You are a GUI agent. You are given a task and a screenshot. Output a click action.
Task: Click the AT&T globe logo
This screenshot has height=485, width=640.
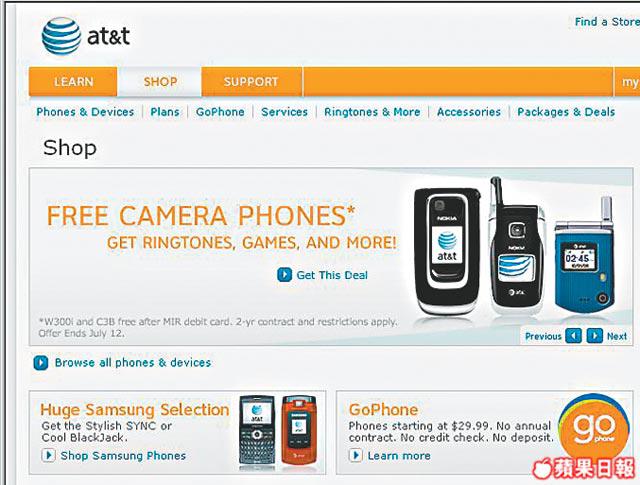point(61,36)
